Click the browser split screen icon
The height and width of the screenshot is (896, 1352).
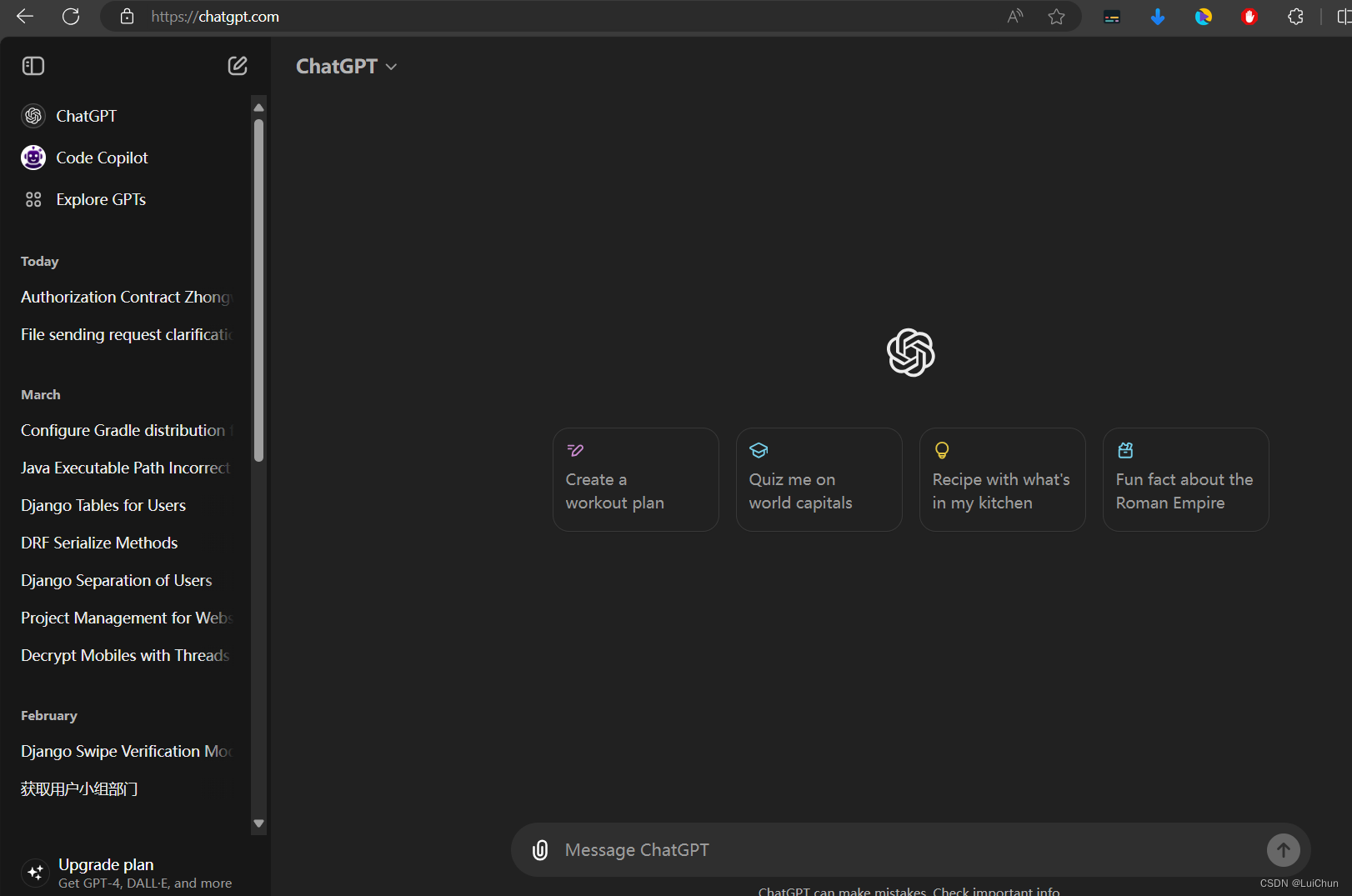tap(1343, 17)
